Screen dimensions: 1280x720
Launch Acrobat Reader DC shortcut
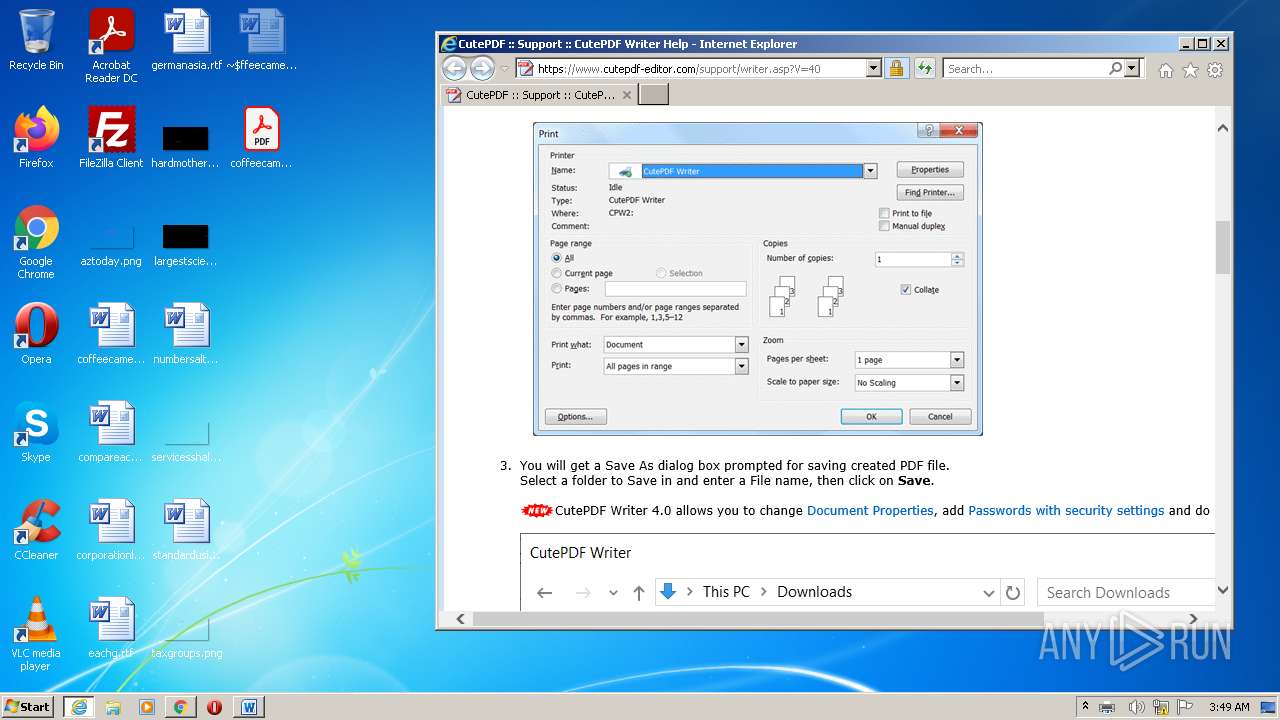point(111,46)
